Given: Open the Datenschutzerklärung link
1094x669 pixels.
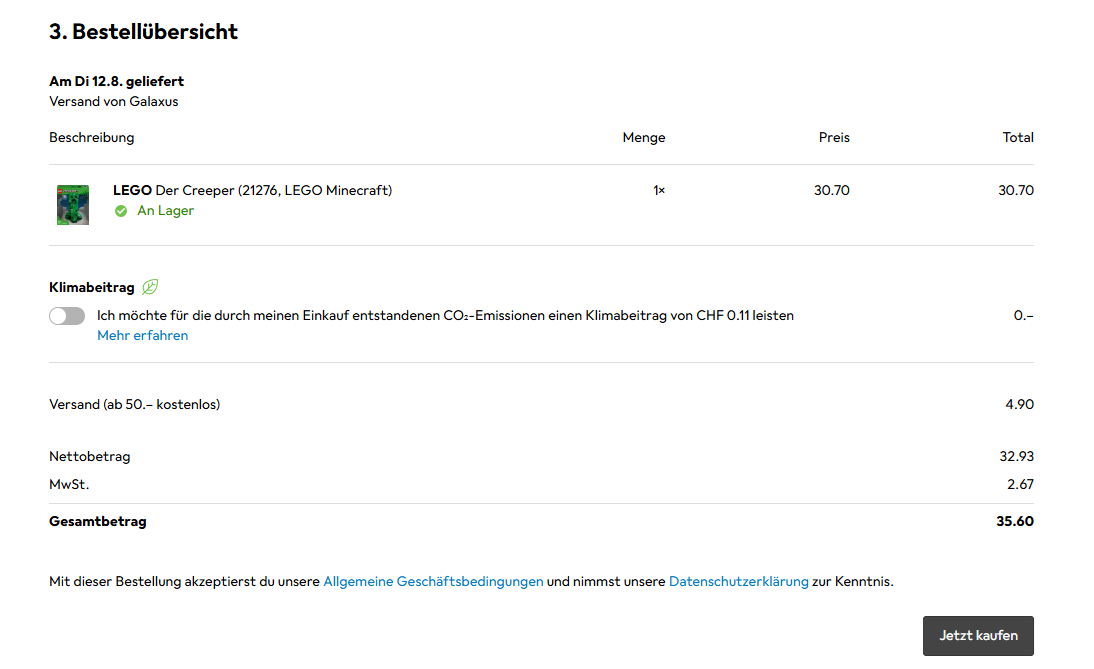Looking at the screenshot, I should [738, 581].
